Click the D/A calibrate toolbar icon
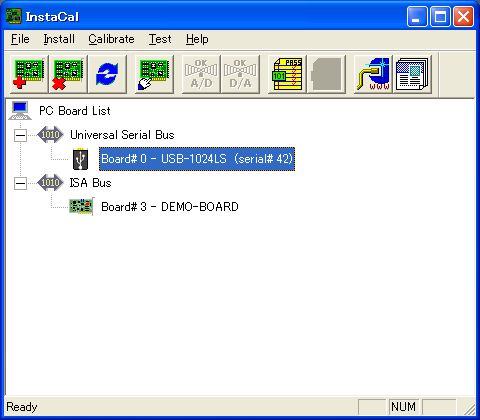The image size is (480, 420). point(240,74)
